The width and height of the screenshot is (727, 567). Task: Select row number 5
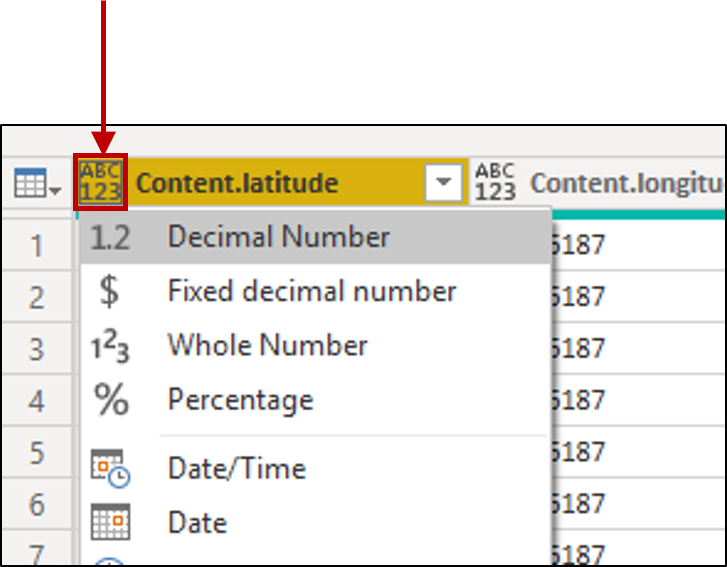pos(37,452)
